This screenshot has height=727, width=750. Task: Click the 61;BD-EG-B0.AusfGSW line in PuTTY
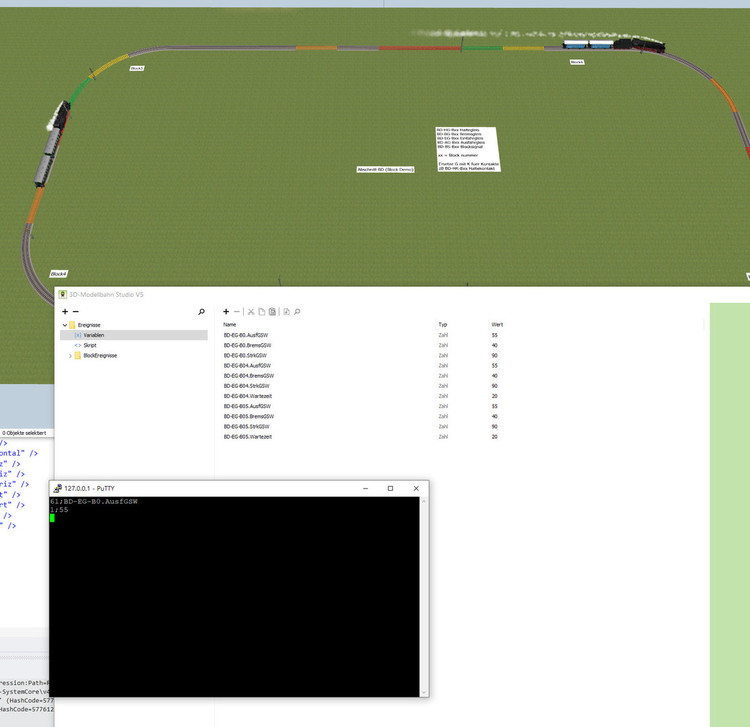94,501
